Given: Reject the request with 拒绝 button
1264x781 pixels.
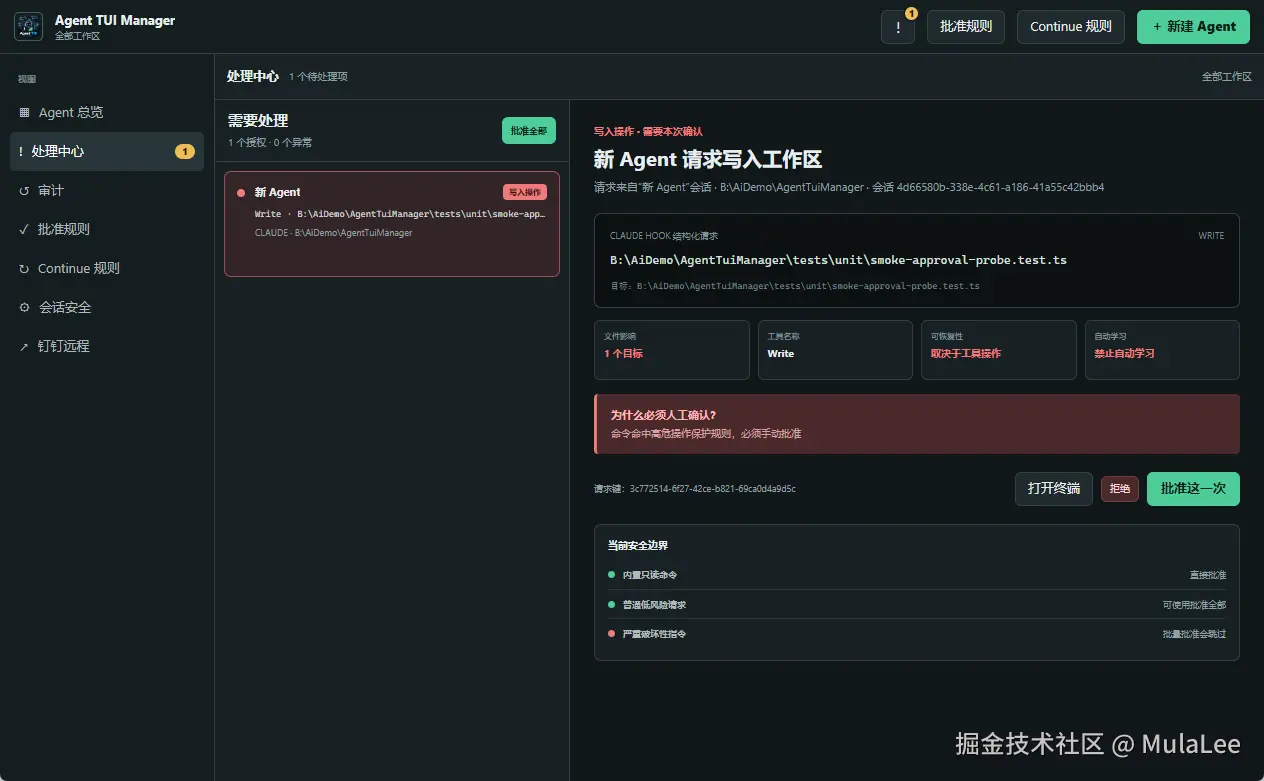Looking at the screenshot, I should pos(1120,489).
